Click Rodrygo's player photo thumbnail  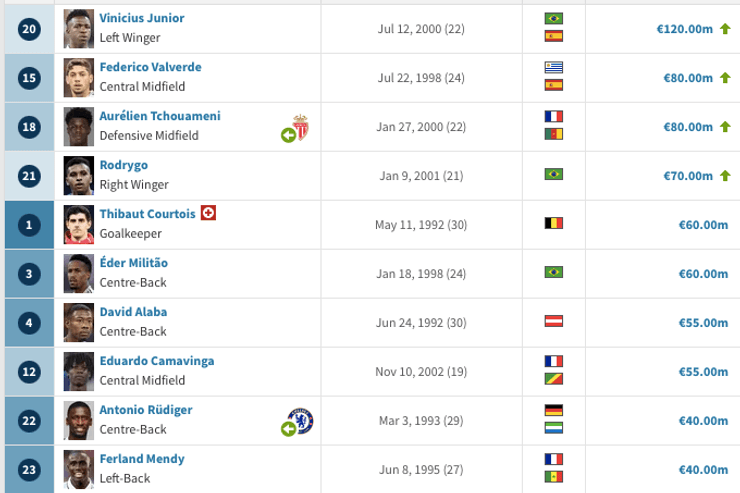pyautogui.click(x=78, y=176)
